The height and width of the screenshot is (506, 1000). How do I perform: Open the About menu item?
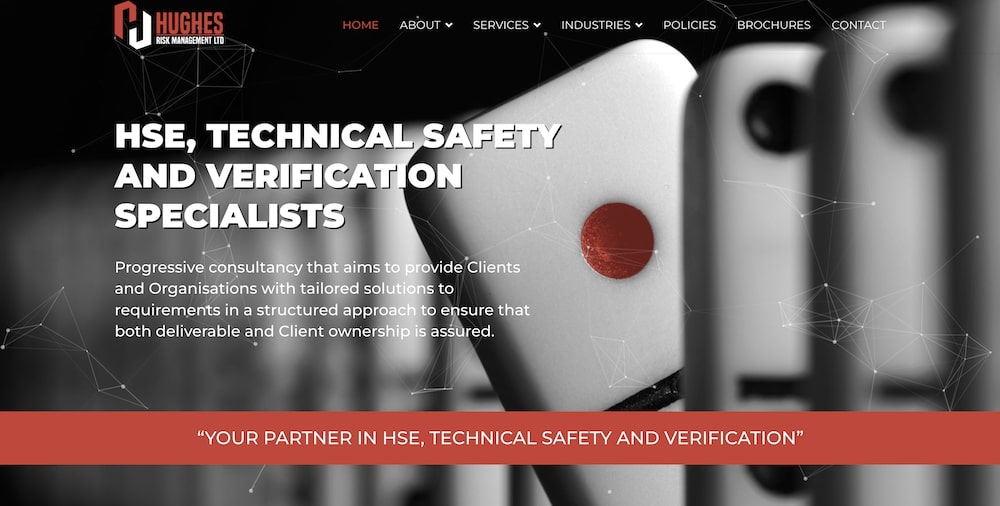(x=420, y=25)
